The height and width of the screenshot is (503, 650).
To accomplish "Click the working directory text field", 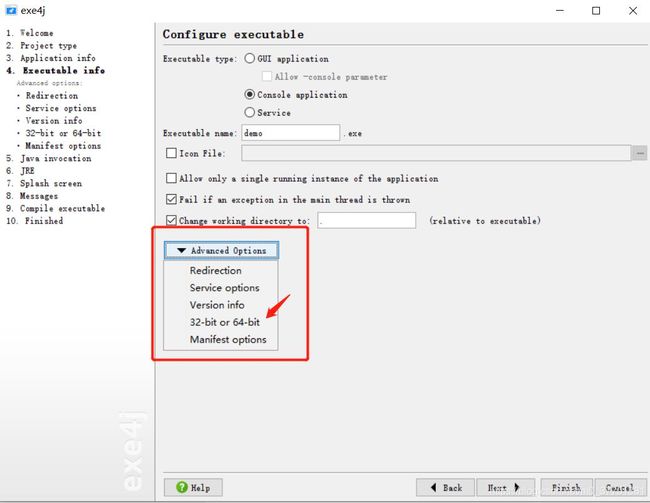I will 366,220.
